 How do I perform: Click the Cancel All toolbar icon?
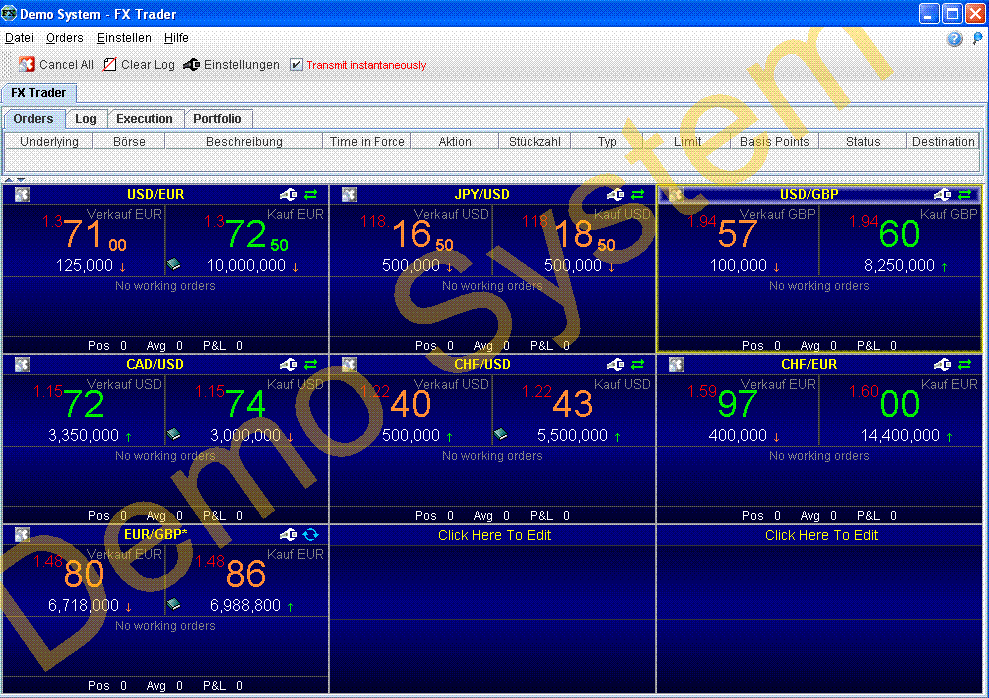[x=27, y=65]
